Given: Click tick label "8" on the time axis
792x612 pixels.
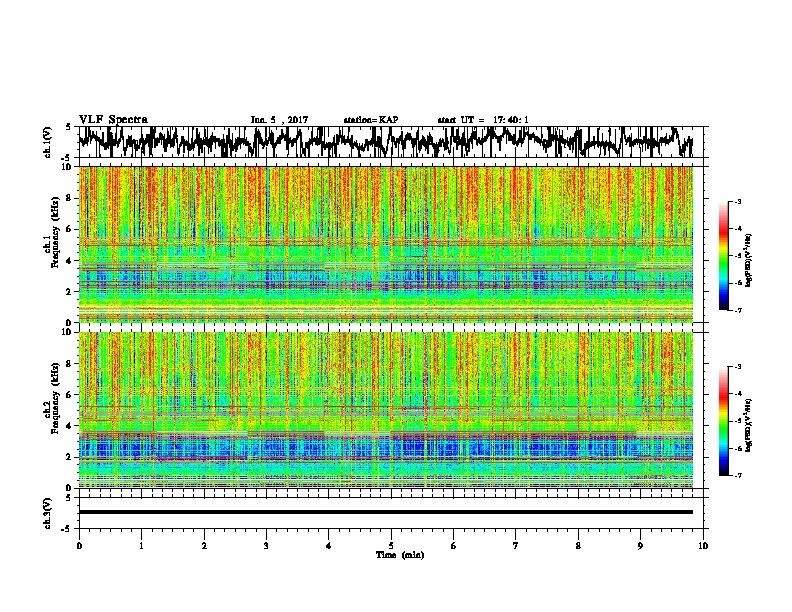Looking at the screenshot, I should coord(578,546).
